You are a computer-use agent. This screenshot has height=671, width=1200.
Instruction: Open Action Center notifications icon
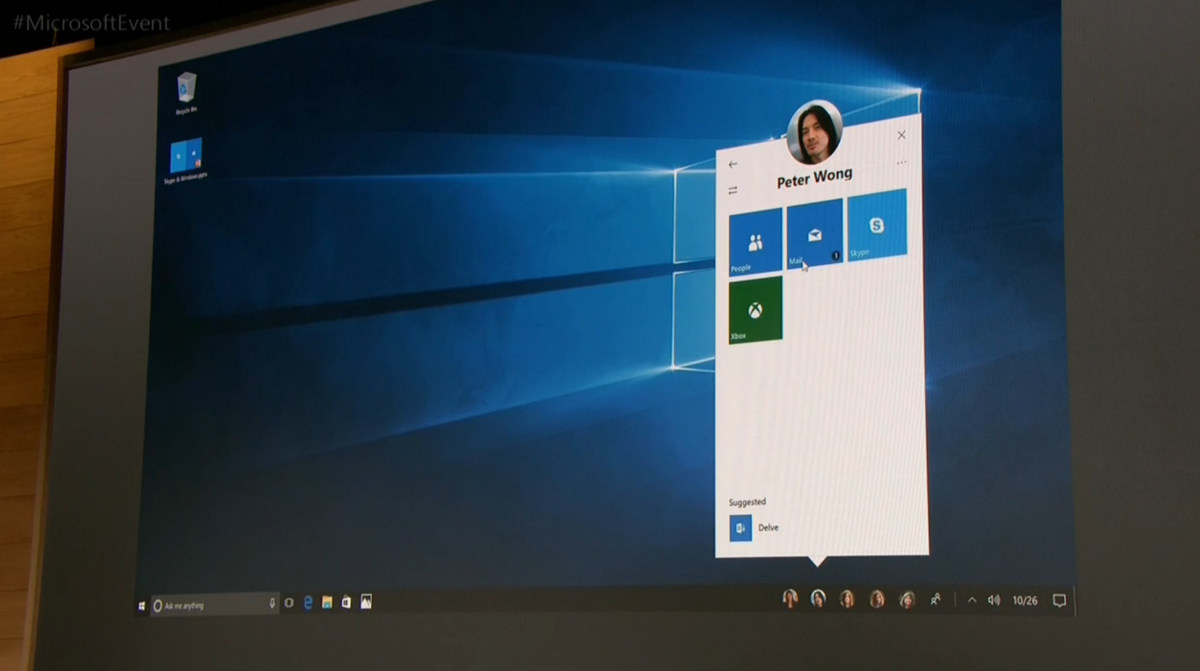coord(1059,601)
